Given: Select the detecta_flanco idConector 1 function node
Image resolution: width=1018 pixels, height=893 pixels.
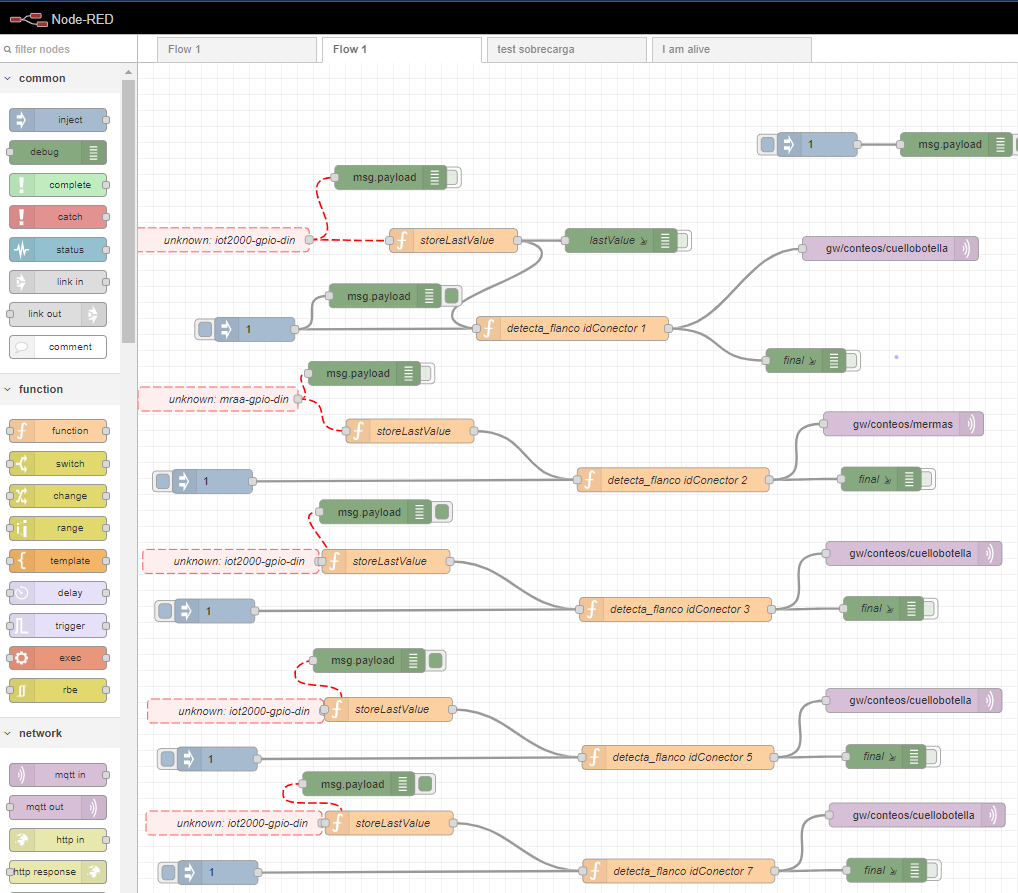Looking at the screenshot, I should 573,328.
